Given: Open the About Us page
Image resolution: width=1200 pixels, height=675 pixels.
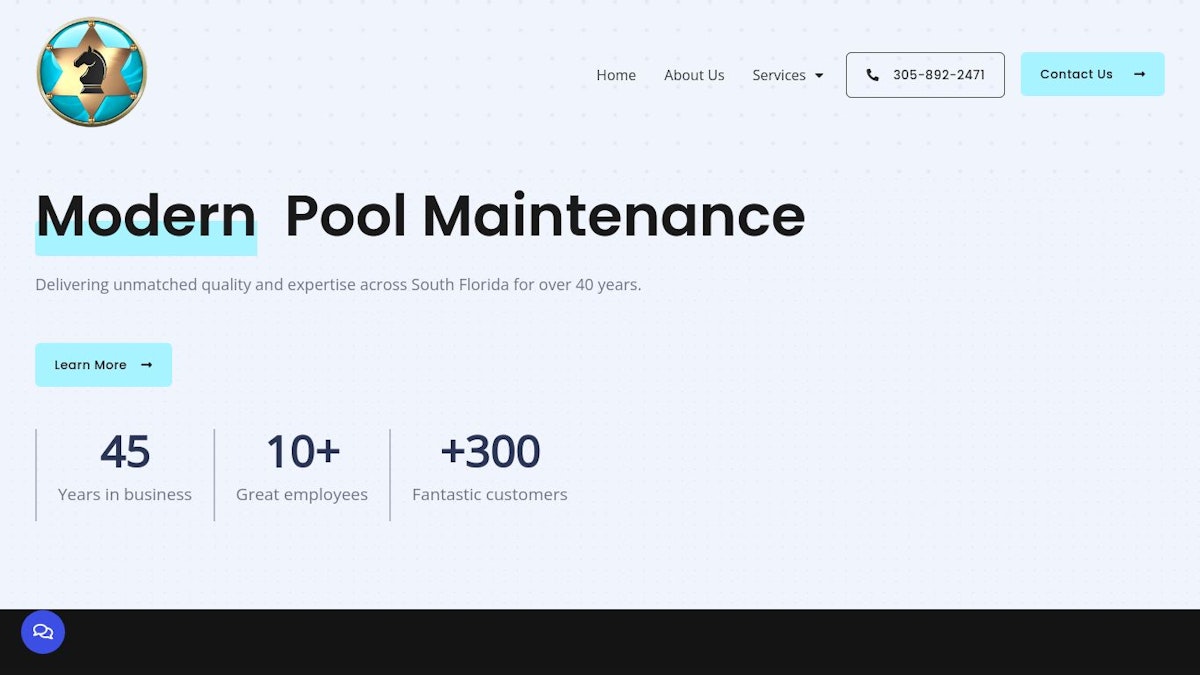Looking at the screenshot, I should (694, 75).
